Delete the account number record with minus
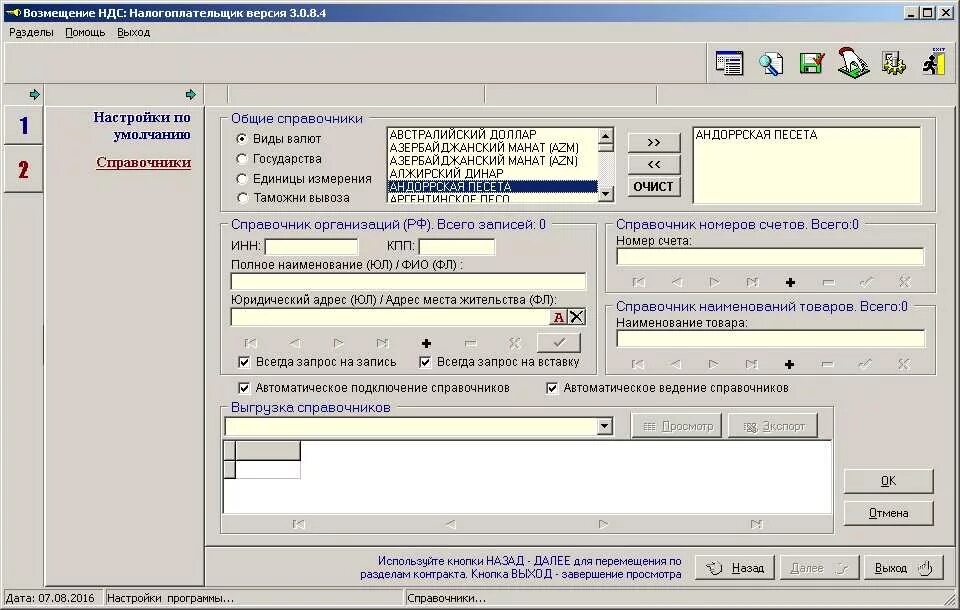The width and height of the screenshot is (960, 610). (828, 282)
